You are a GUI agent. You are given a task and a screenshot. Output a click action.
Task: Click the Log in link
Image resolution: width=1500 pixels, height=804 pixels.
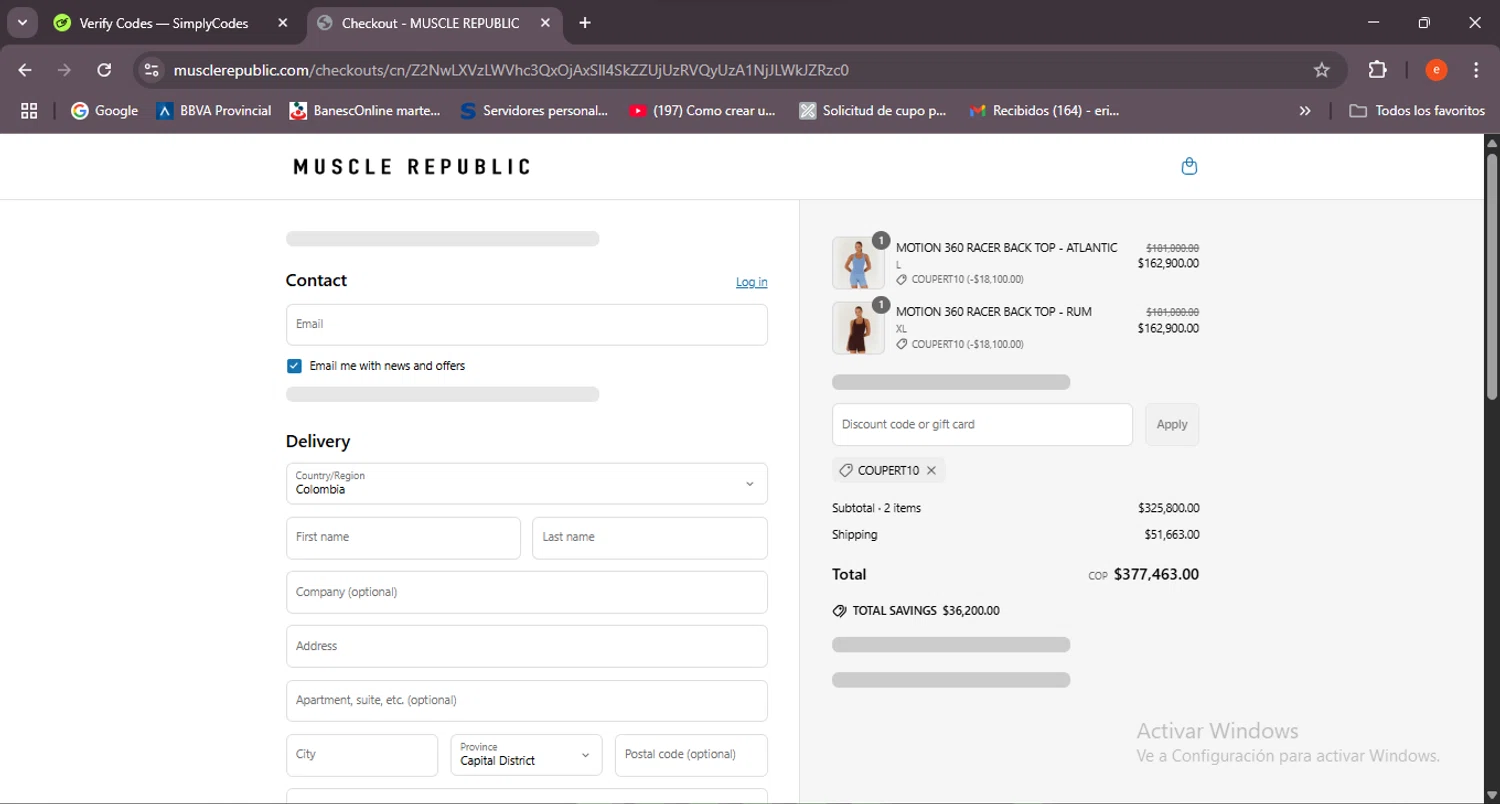[x=752, y=282]
